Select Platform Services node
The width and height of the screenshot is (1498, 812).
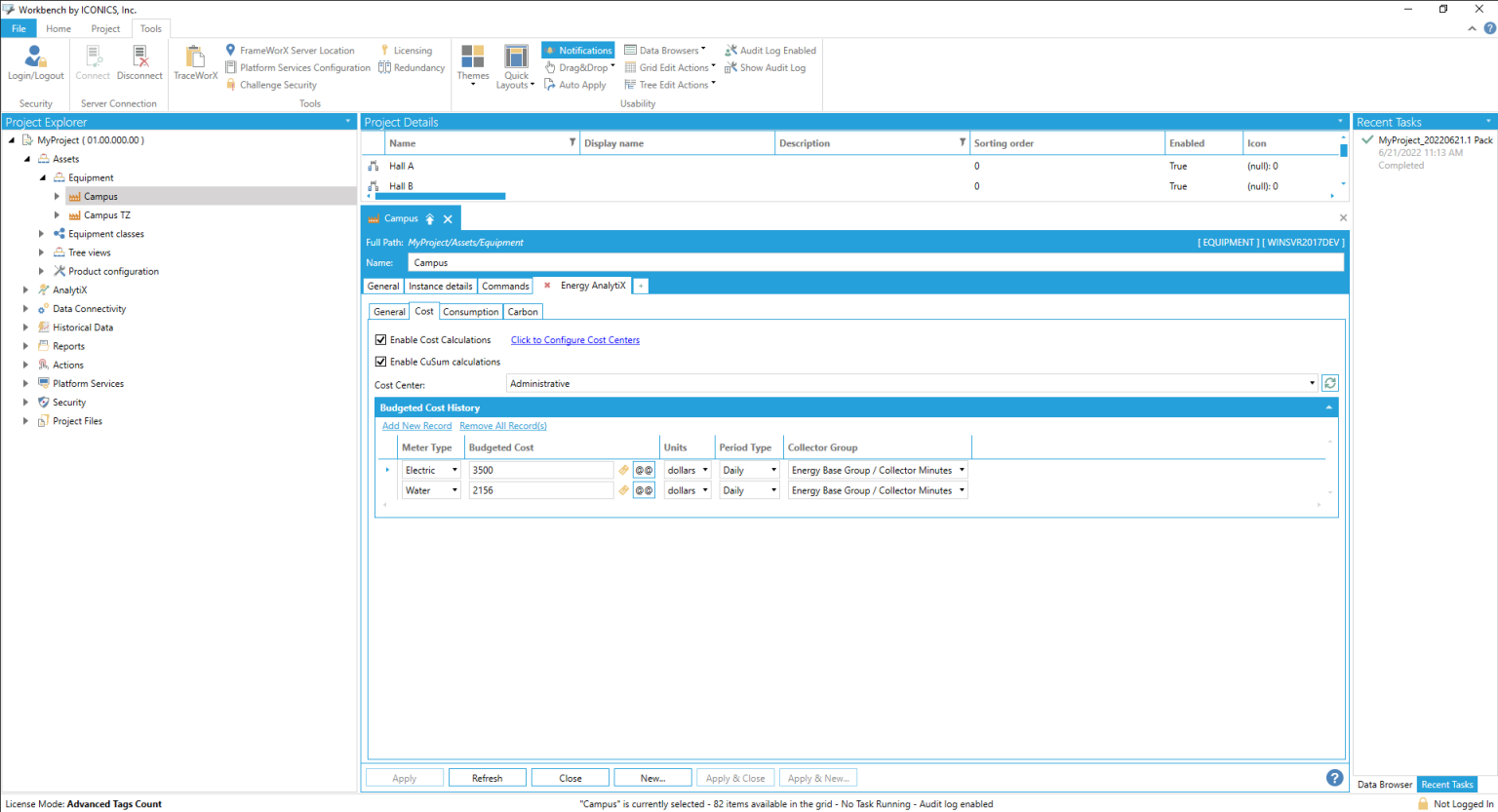pos(88,384)
